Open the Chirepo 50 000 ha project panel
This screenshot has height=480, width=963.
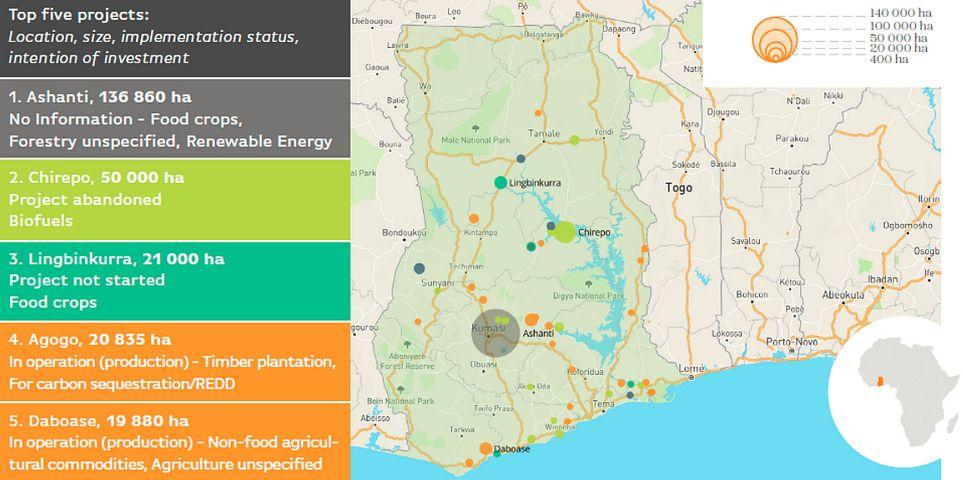coord(175,199)
